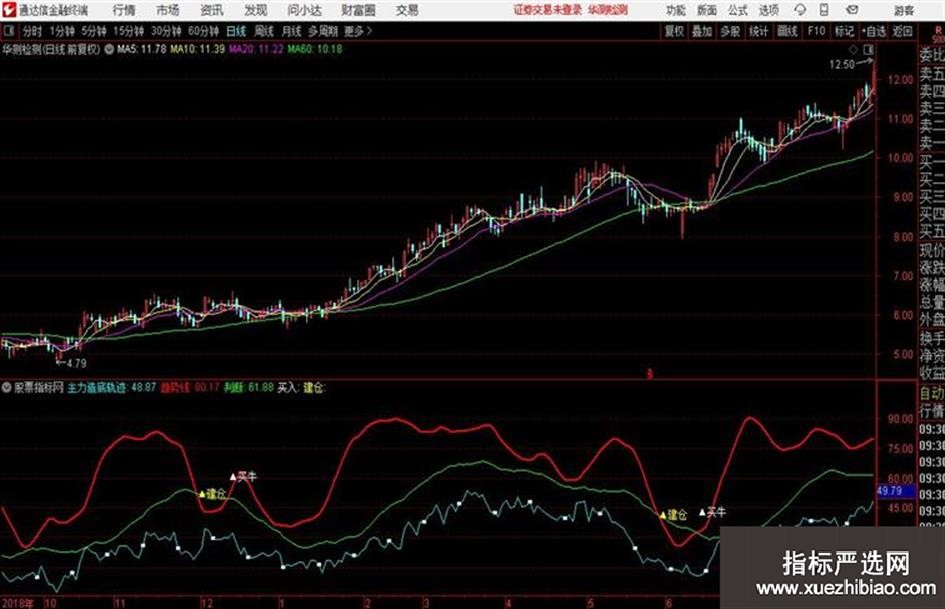Click the diamond icon at chart top right
This screenshot has height=609, width=945.
[853, 50]
